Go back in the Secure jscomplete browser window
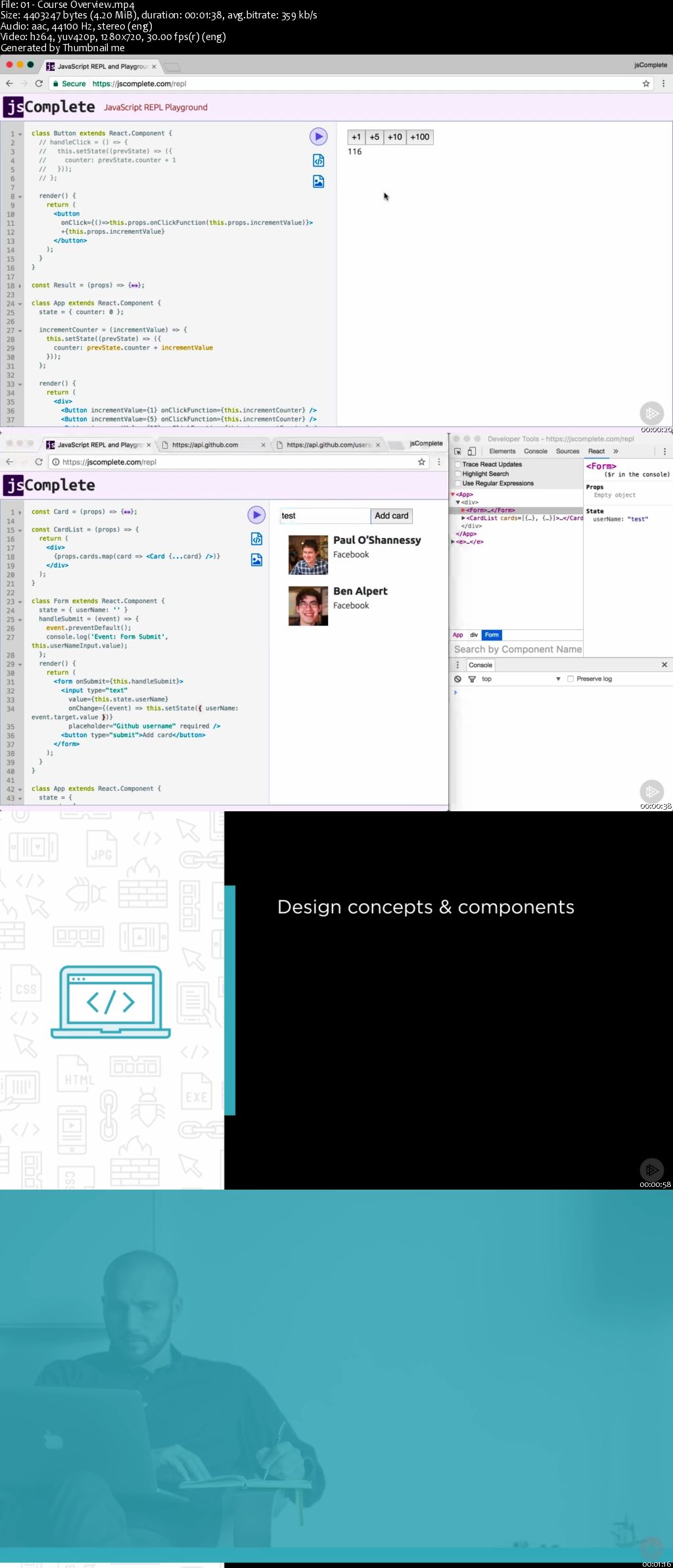The height and width of the screenshot is (1568, 673). [x=9, y=83]
